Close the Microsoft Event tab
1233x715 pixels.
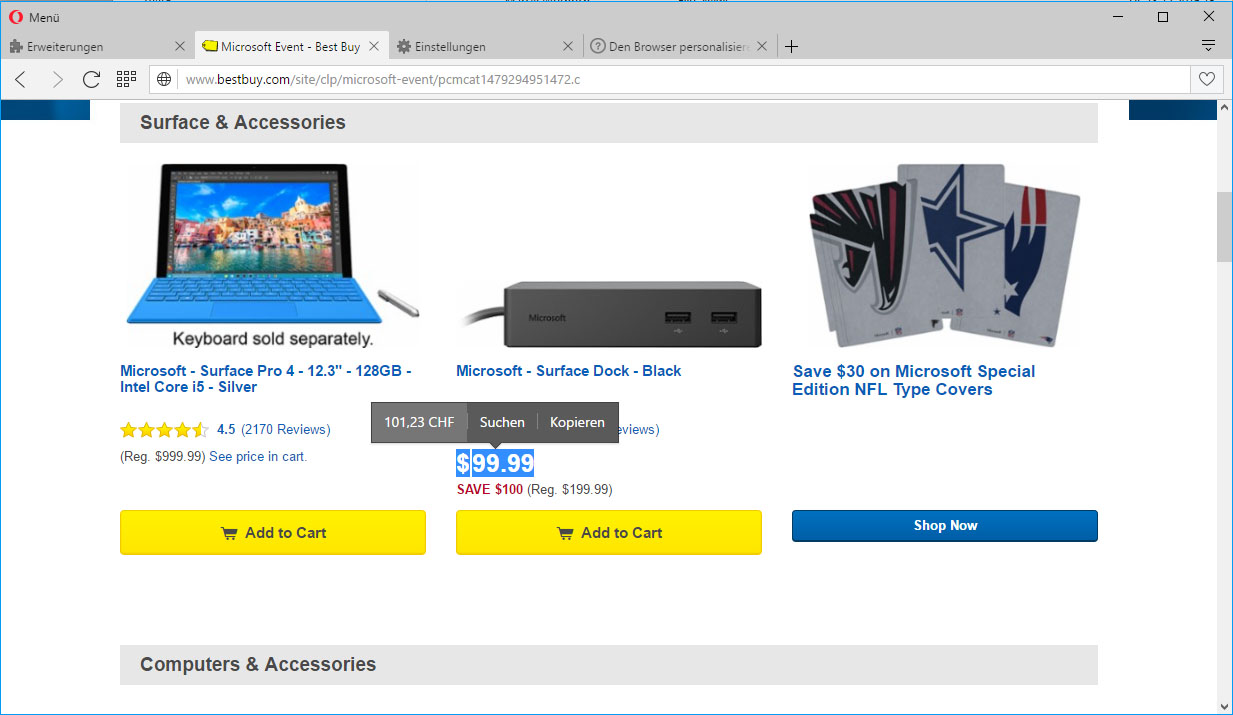(374, 46)
